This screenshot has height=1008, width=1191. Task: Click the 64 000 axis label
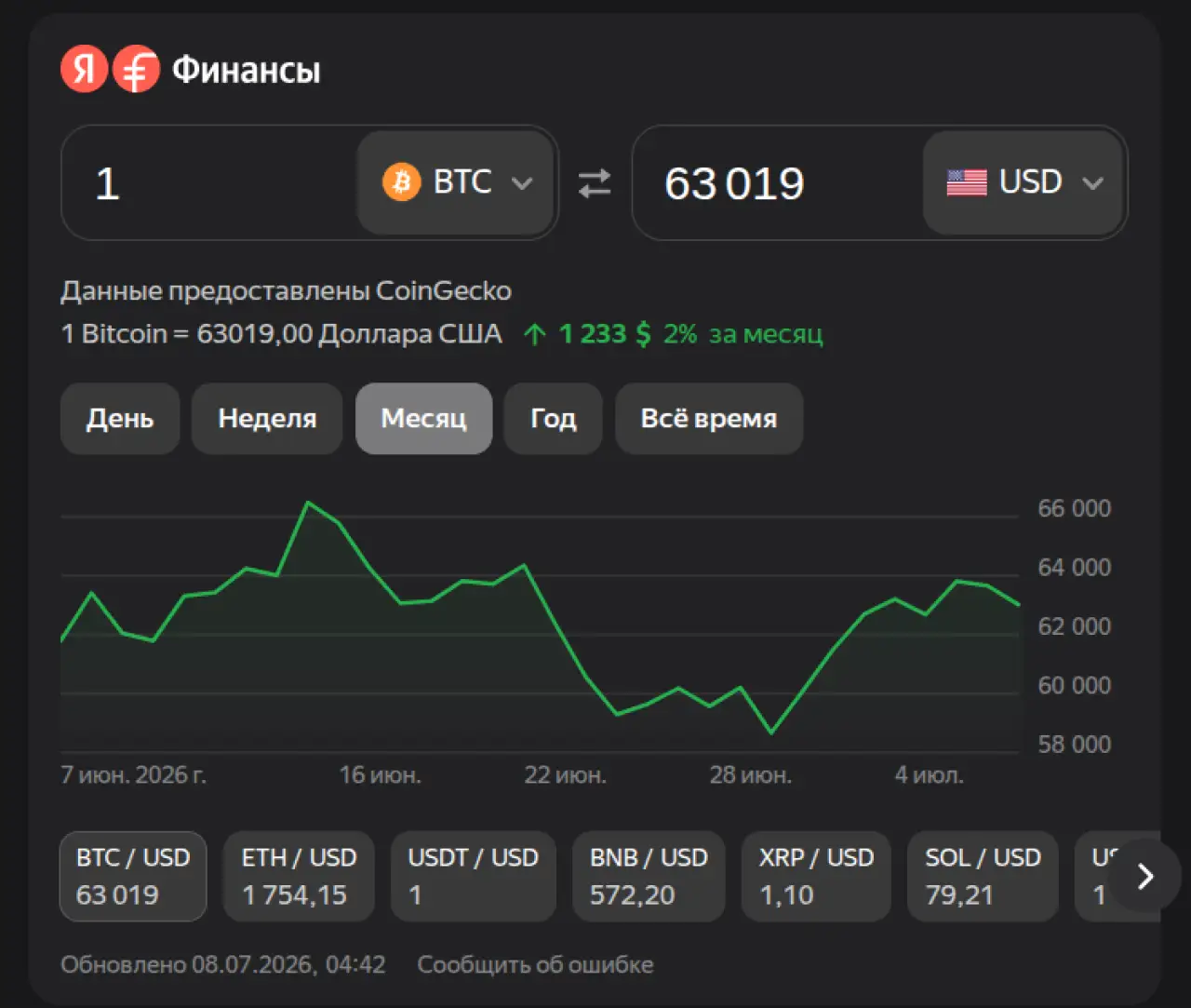tap(1074, 567)
